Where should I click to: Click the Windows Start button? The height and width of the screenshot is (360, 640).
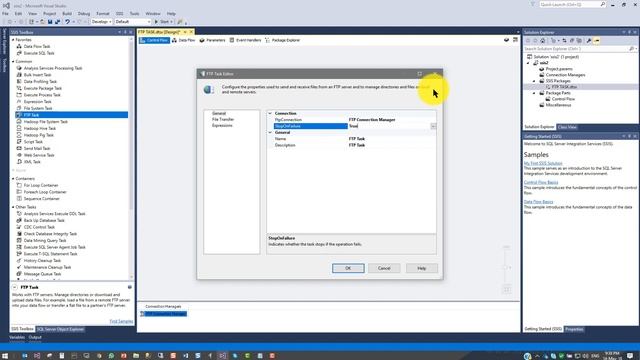point(5,356)
